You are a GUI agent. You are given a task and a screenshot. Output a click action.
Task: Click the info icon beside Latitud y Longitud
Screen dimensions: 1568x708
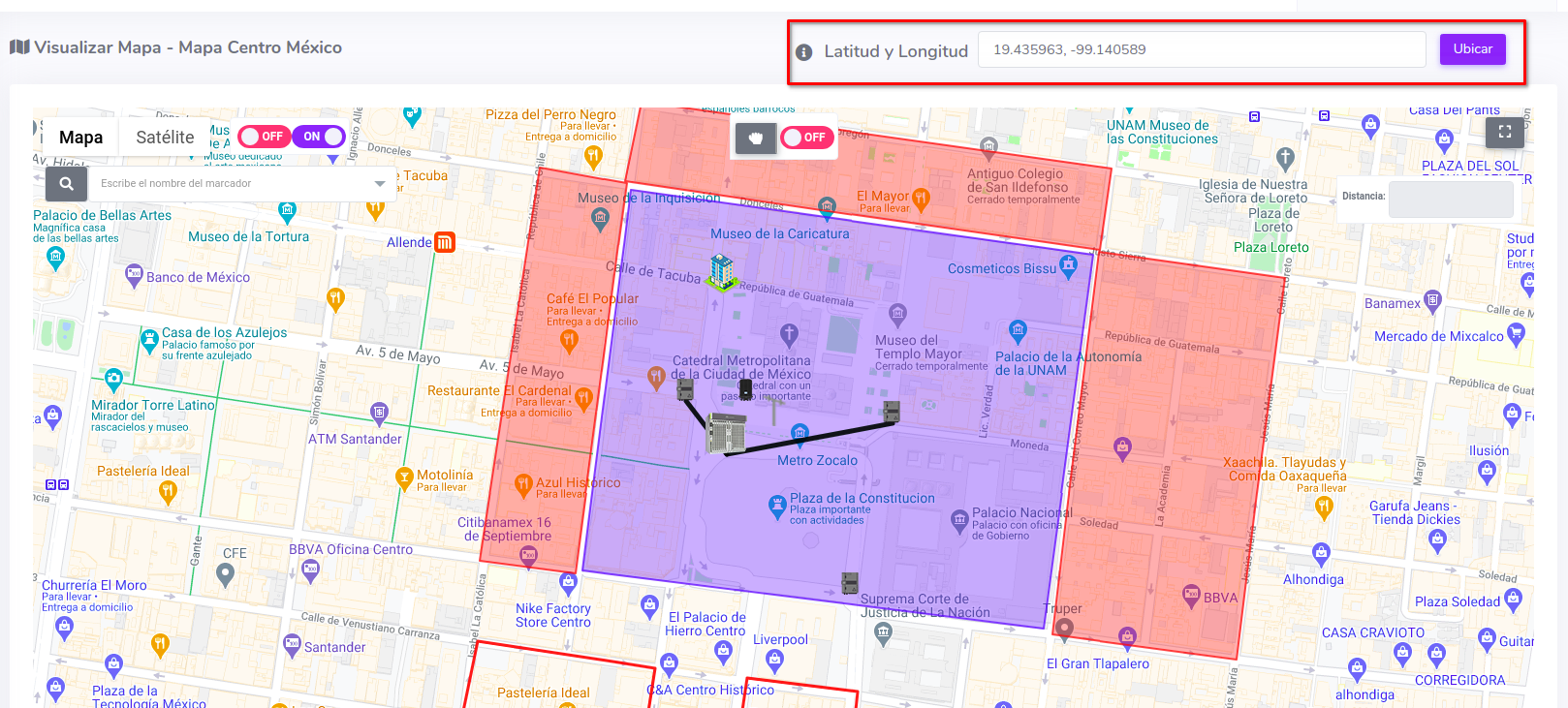point(803,52)
